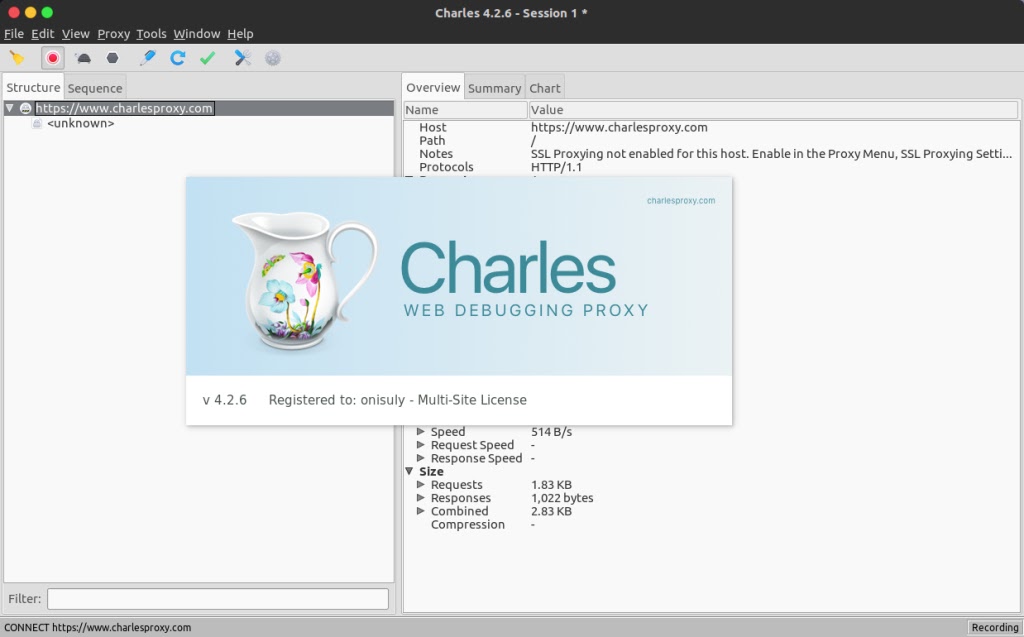Switch to the Chart tab
Viewport: 1024px width, 637px height.
click(545, 87)
